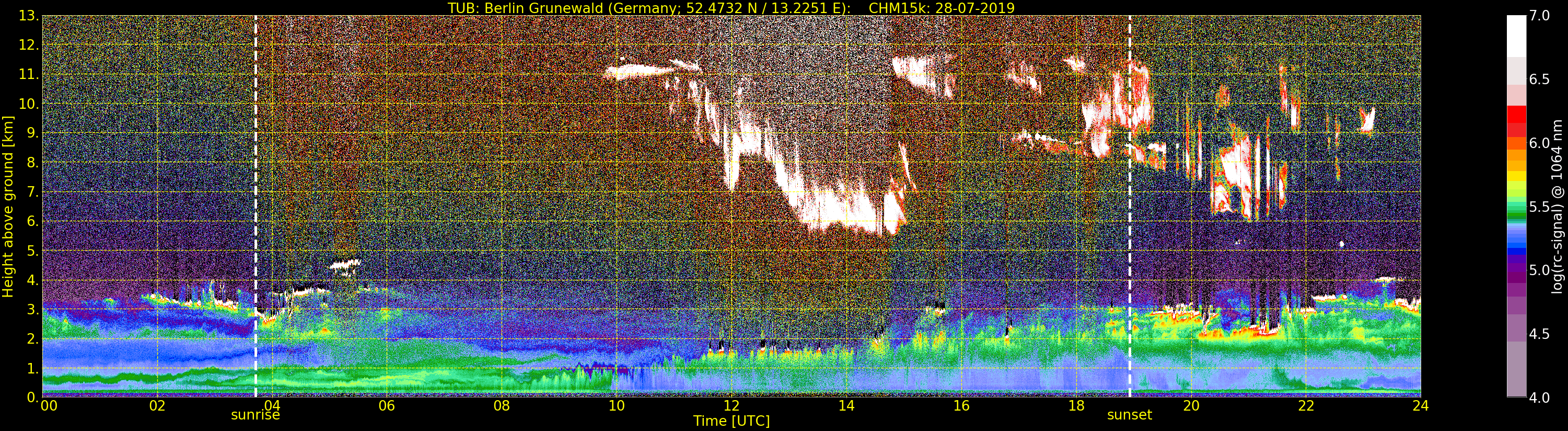Click the height axis tick '13.'
The image size is (1568, 431).
coord(29,16)
